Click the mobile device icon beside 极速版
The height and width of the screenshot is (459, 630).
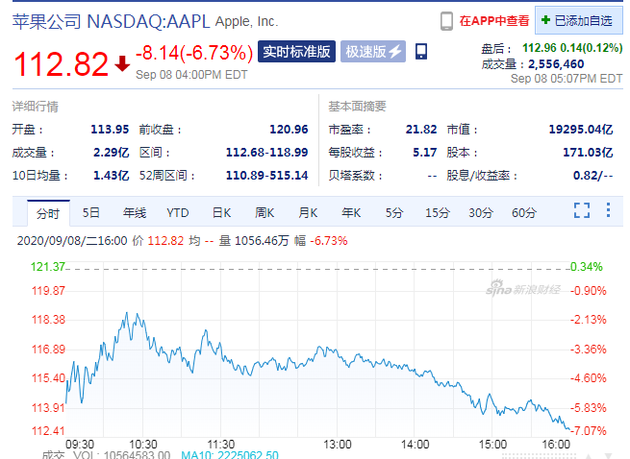coord(421,51)
